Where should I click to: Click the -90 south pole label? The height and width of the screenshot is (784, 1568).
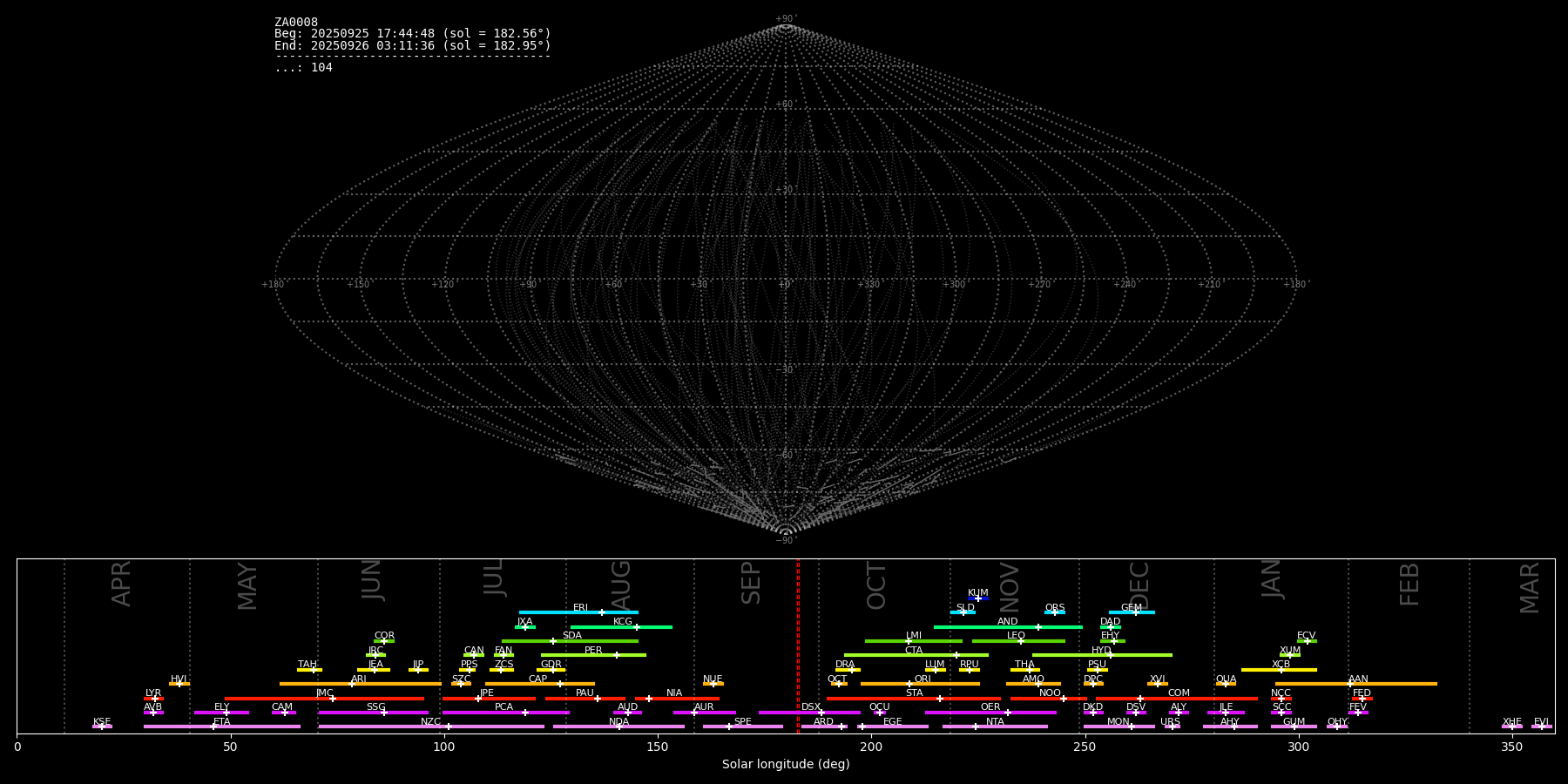tap(785, 541)
